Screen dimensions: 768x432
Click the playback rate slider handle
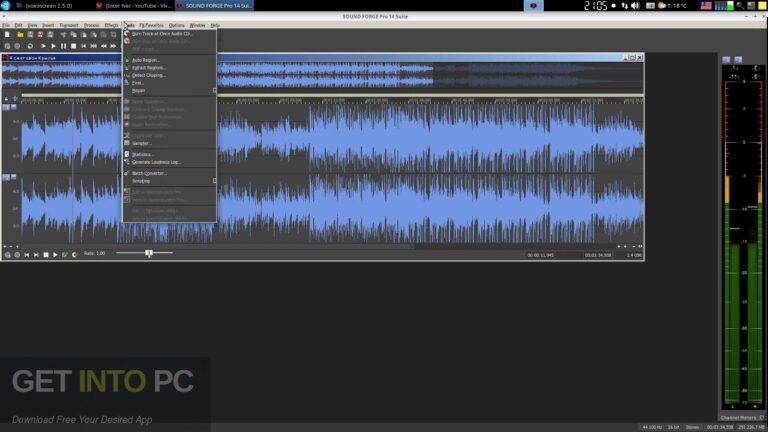point(149,253)
